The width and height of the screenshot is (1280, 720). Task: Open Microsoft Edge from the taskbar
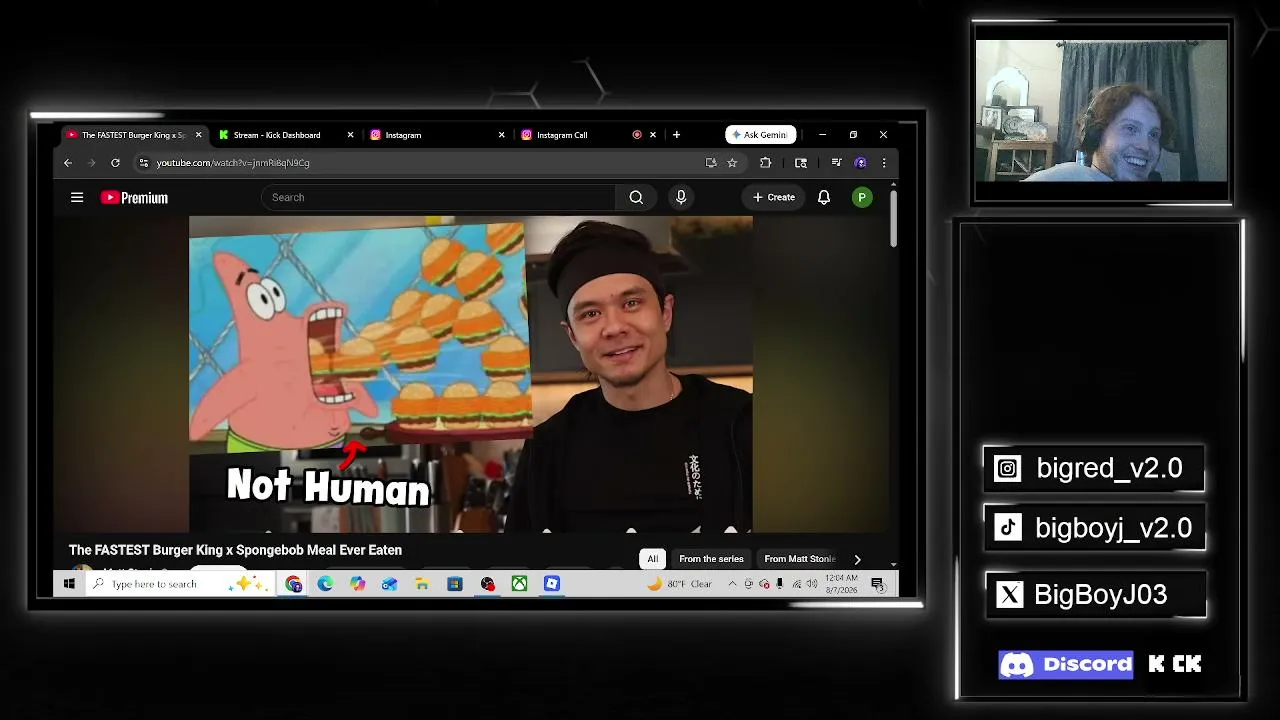coord(325,584)
